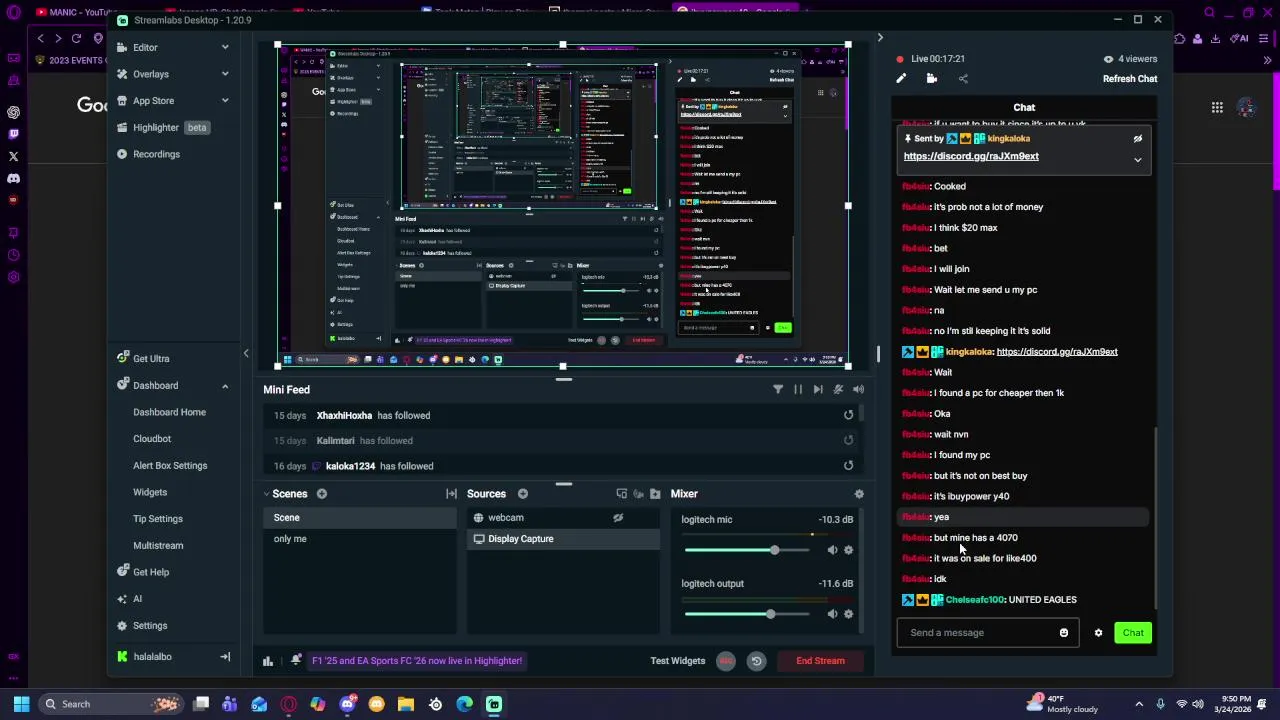The image size is (1280, 720).
Task: Collapse the sidebar with the arrow next to halalalbo
Action: [x=225, y=657]
